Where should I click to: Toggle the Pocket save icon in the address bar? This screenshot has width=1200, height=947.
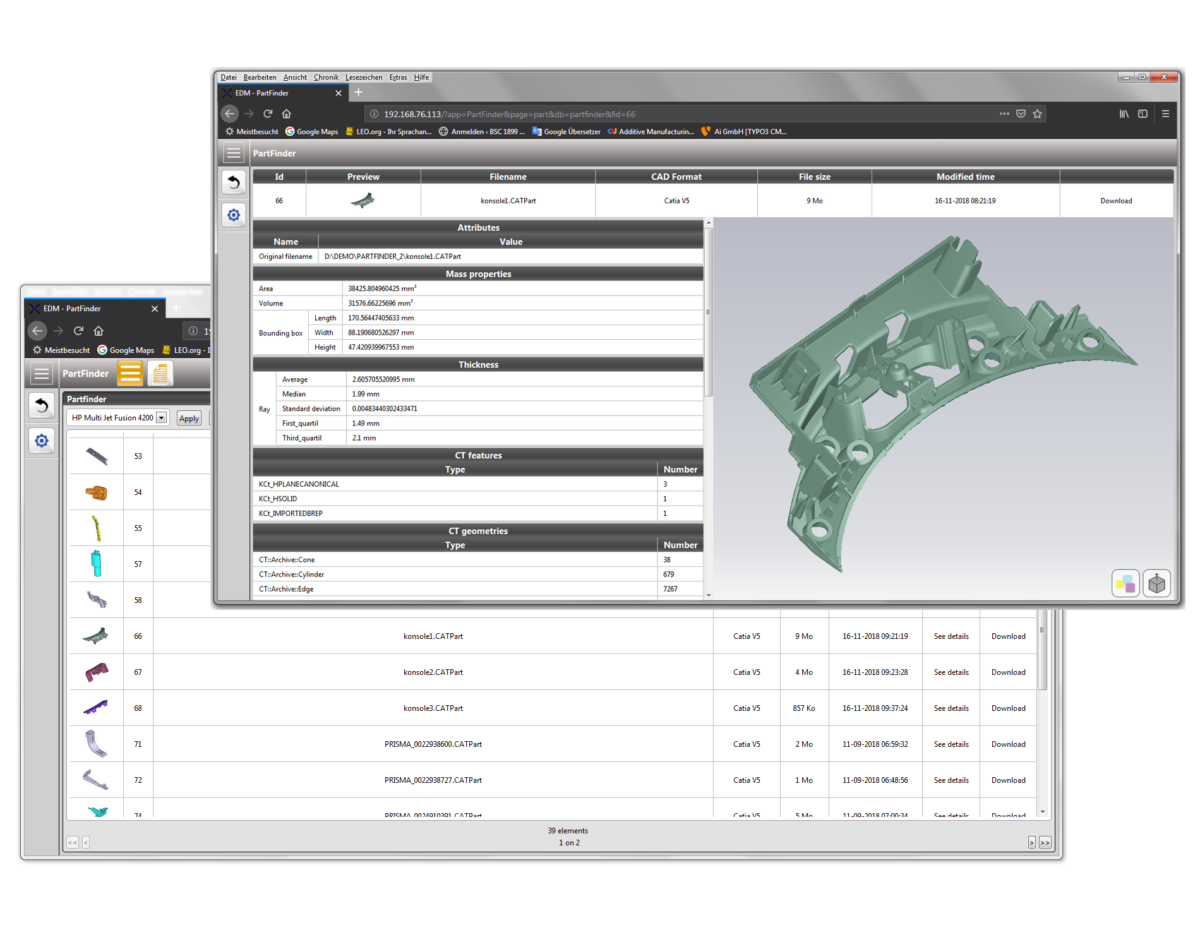coord(1021,113)
